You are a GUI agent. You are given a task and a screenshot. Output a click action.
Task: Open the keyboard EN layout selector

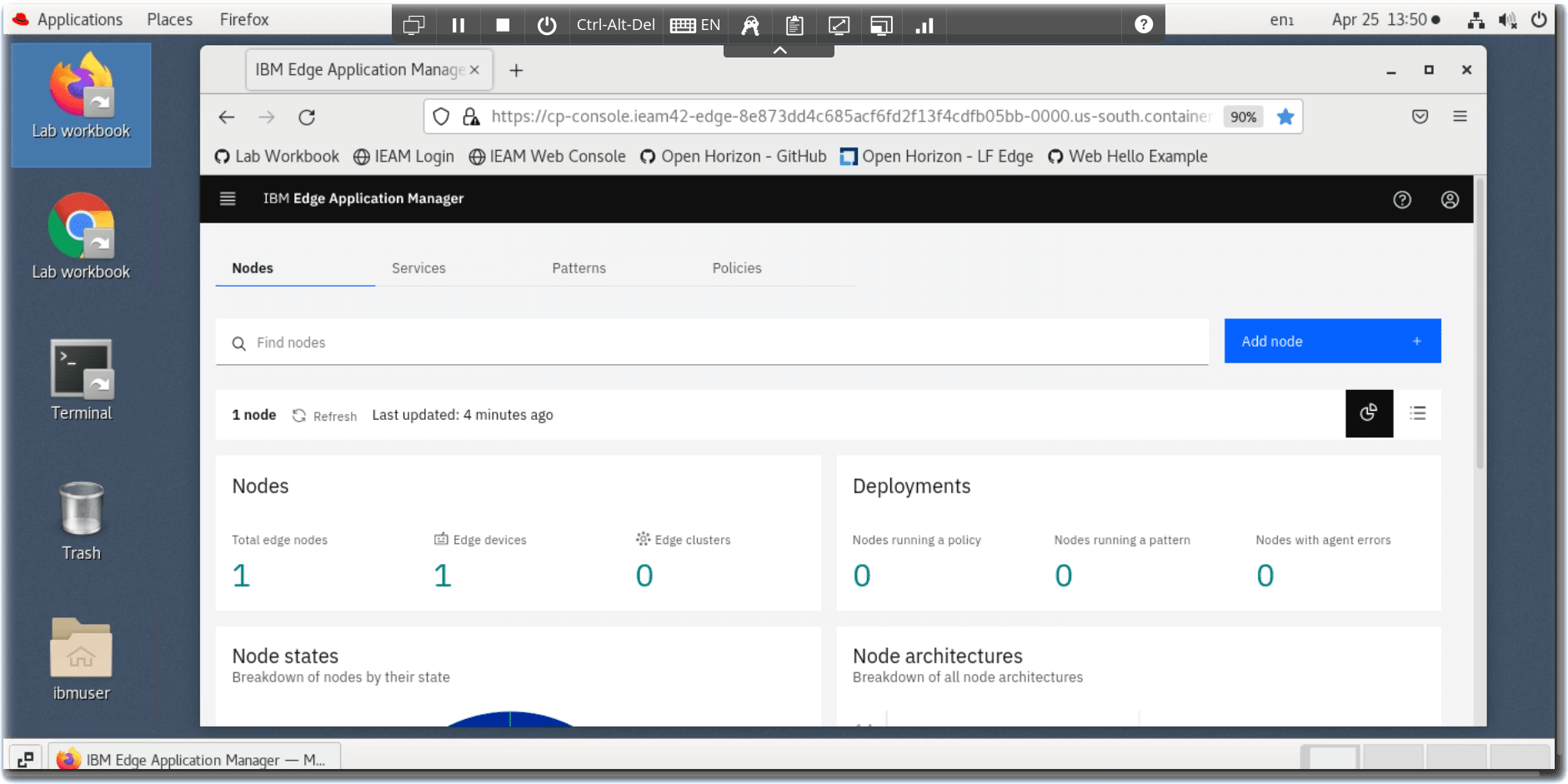click(x=695, y=25)
